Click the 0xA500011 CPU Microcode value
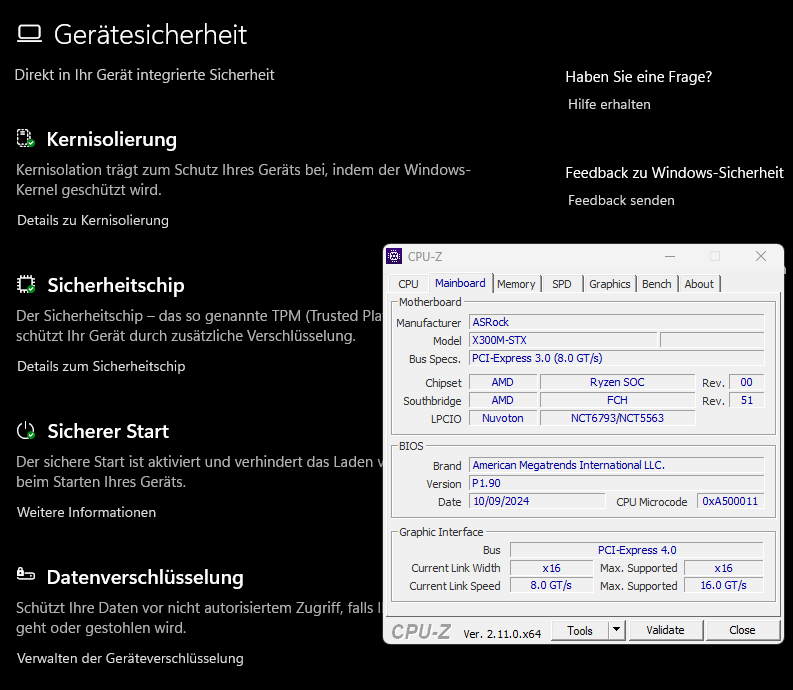Viewport: 793px width, 690px height. coord(730,501)
